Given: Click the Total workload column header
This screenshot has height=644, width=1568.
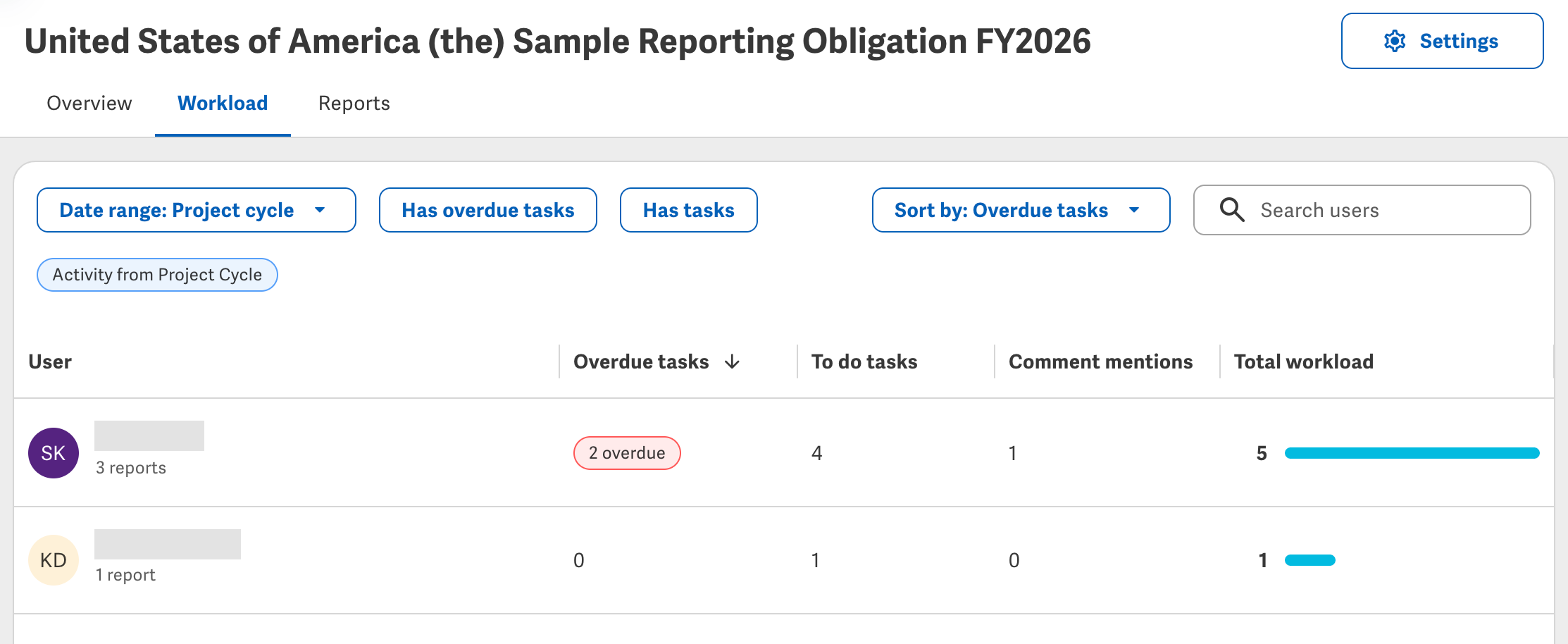Looking at the screenshot, I should click(x=1304, y=361).
